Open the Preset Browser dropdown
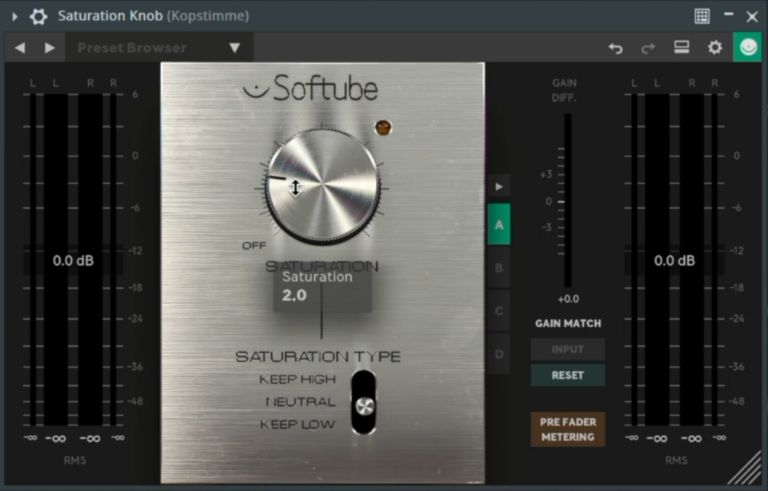This screenshot has height=491, width=768. coord(160,48)
